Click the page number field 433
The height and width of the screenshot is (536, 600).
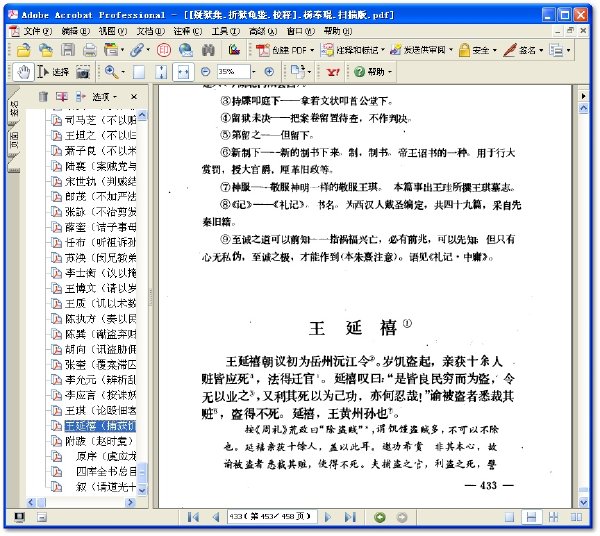point(271,517)
